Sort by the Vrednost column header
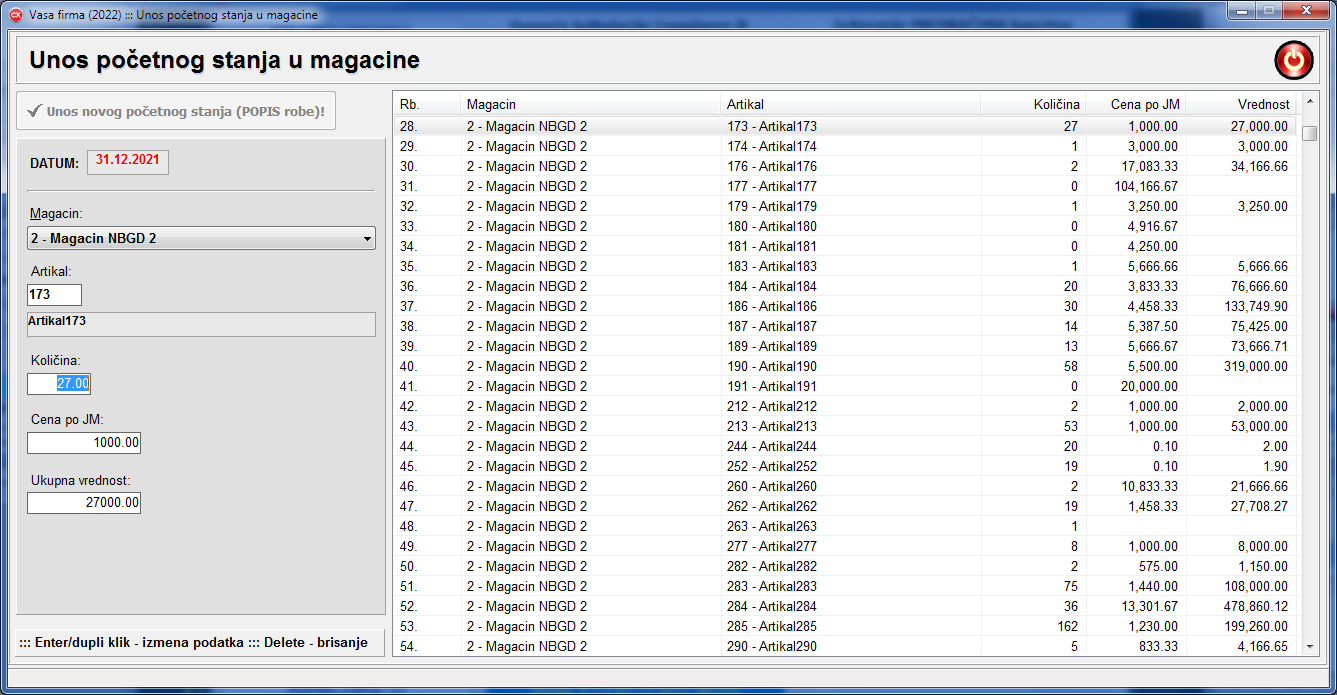 coord(1241,104)
